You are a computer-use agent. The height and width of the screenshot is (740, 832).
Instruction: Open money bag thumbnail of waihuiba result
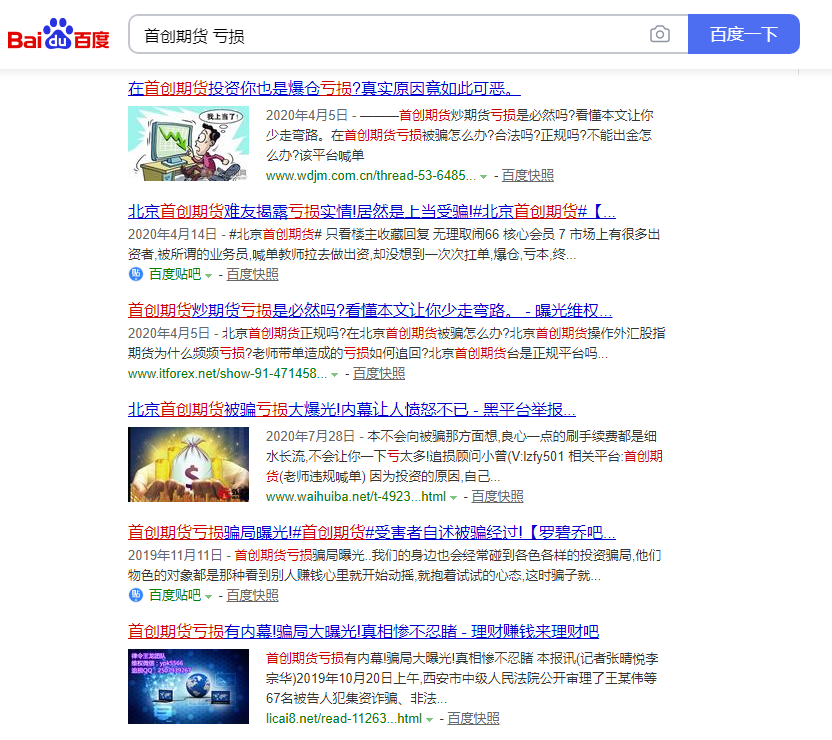(188, 464)
